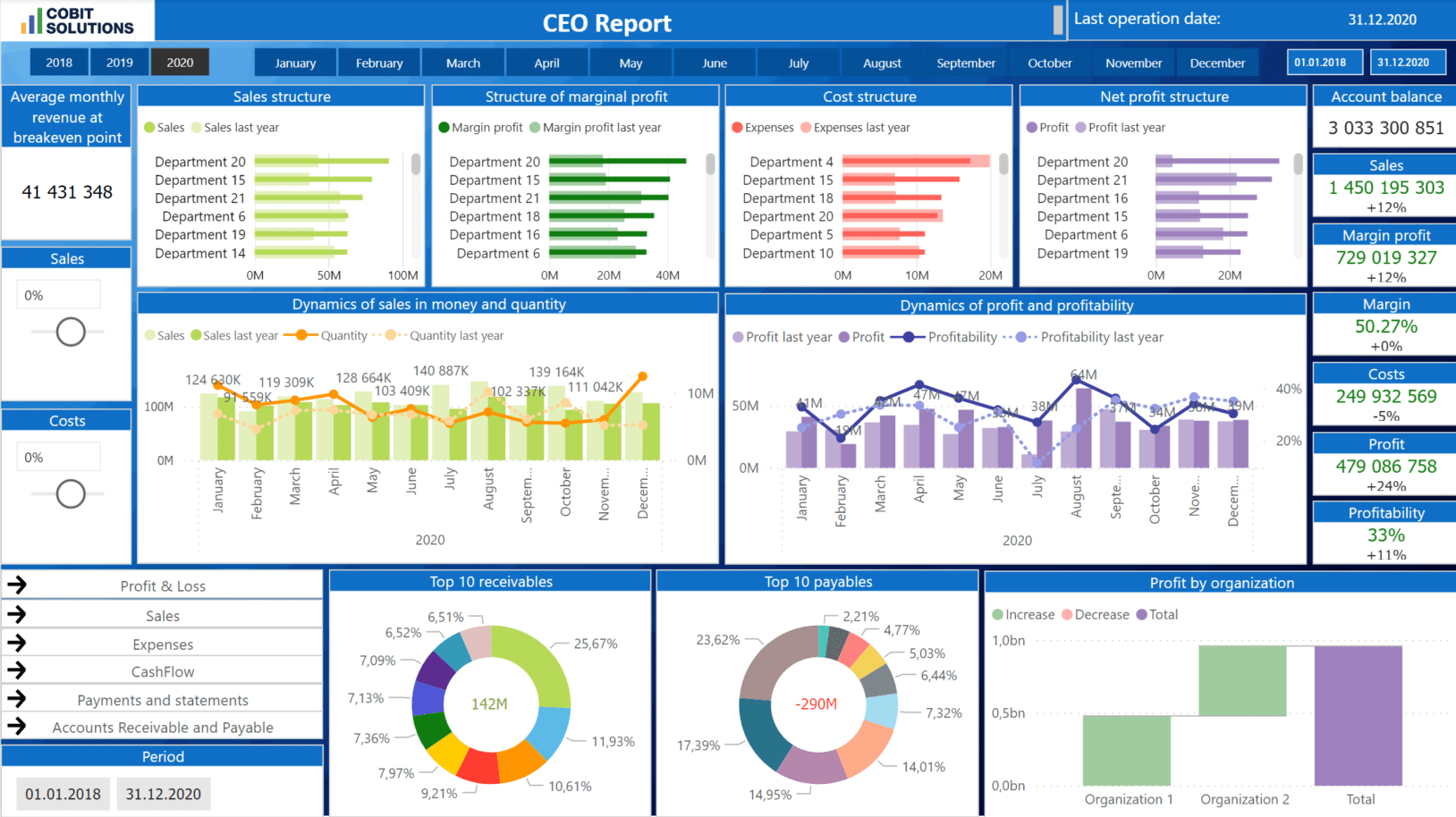Click the Sales percentage slider handle
Viewport: 1456px width, 817px height.
71,332
